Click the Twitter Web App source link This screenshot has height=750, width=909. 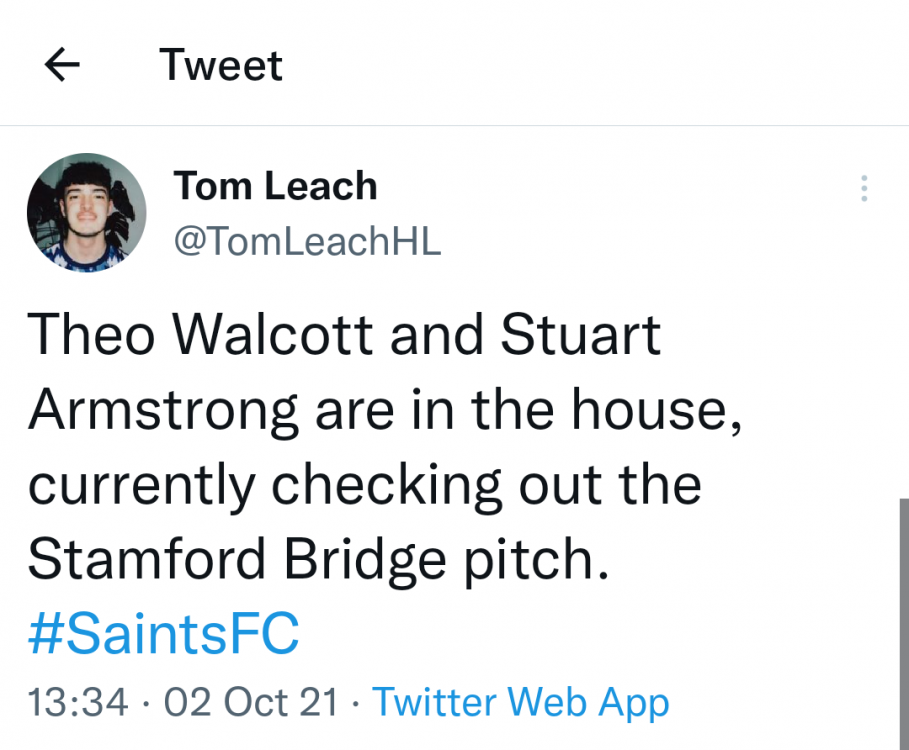[x=521, y=702]
